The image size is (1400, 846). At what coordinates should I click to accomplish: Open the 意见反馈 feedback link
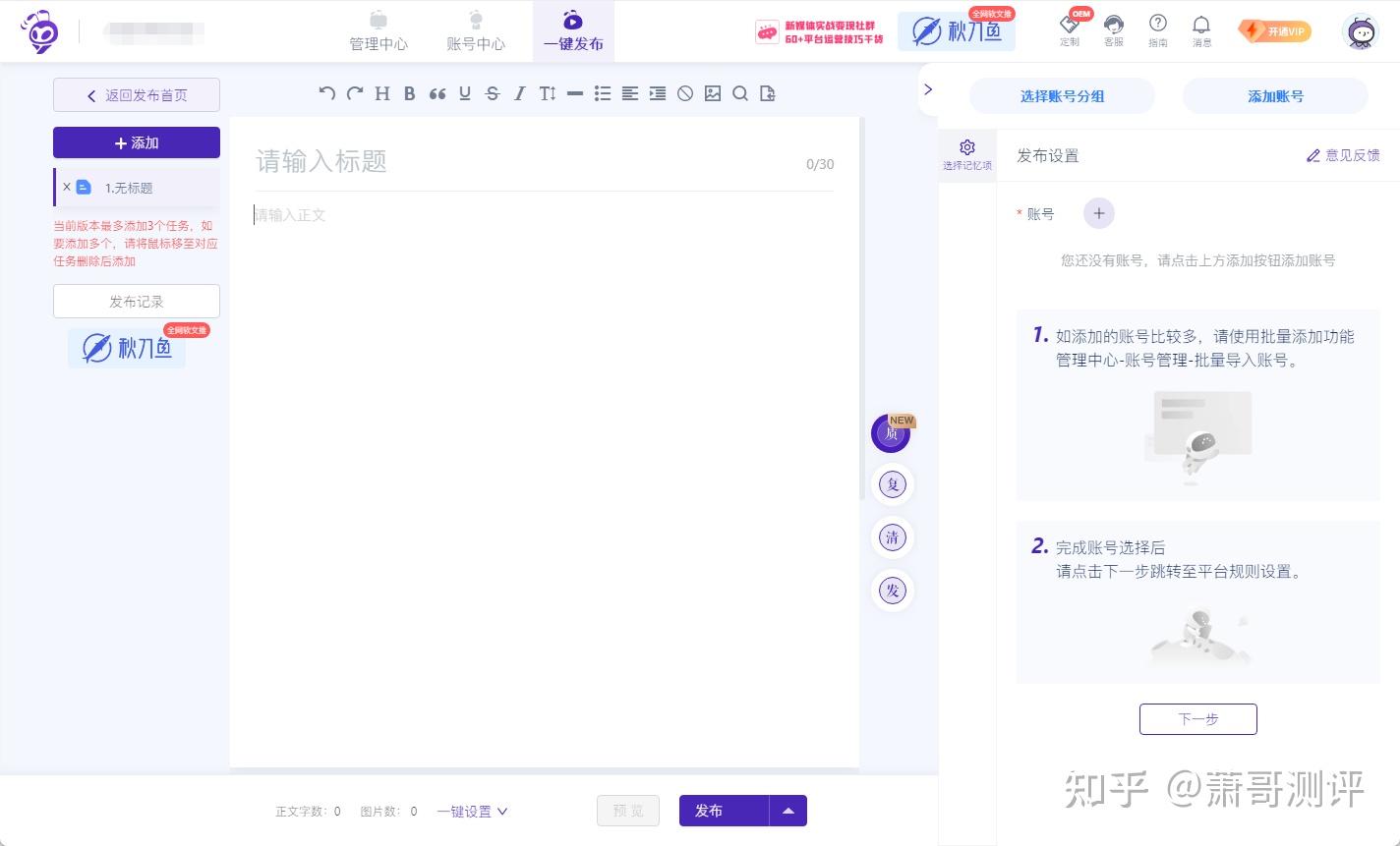click(1343, 155)
